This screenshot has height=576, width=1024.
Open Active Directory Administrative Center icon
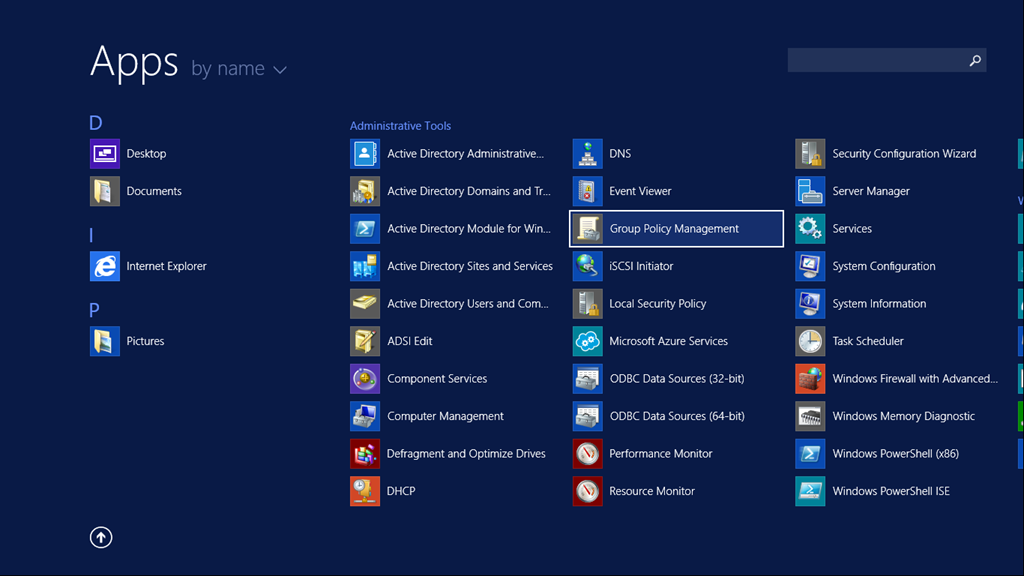[x=364, y=153]
